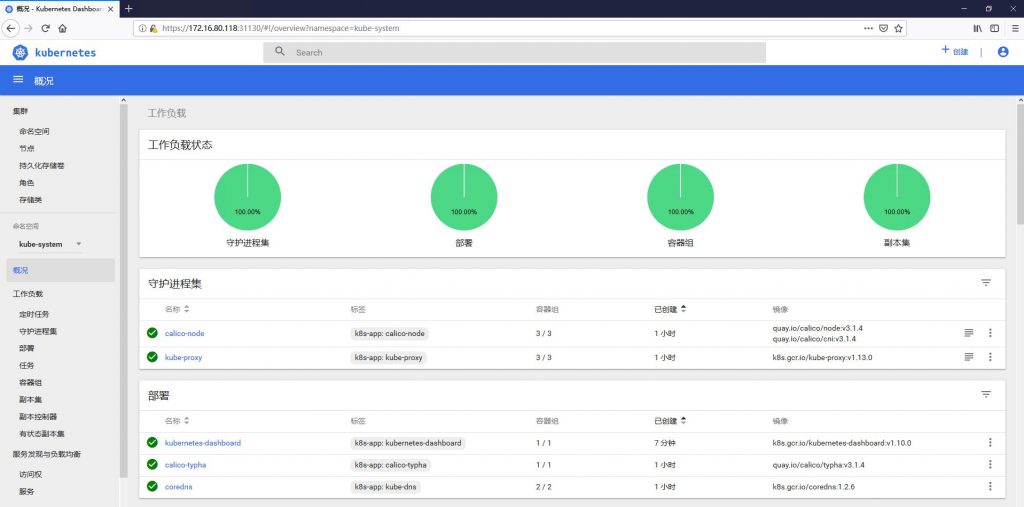This screenshot has height=507, width=1024.
Task: Open the page actions three-dot menu
Action: click(868, 28)
